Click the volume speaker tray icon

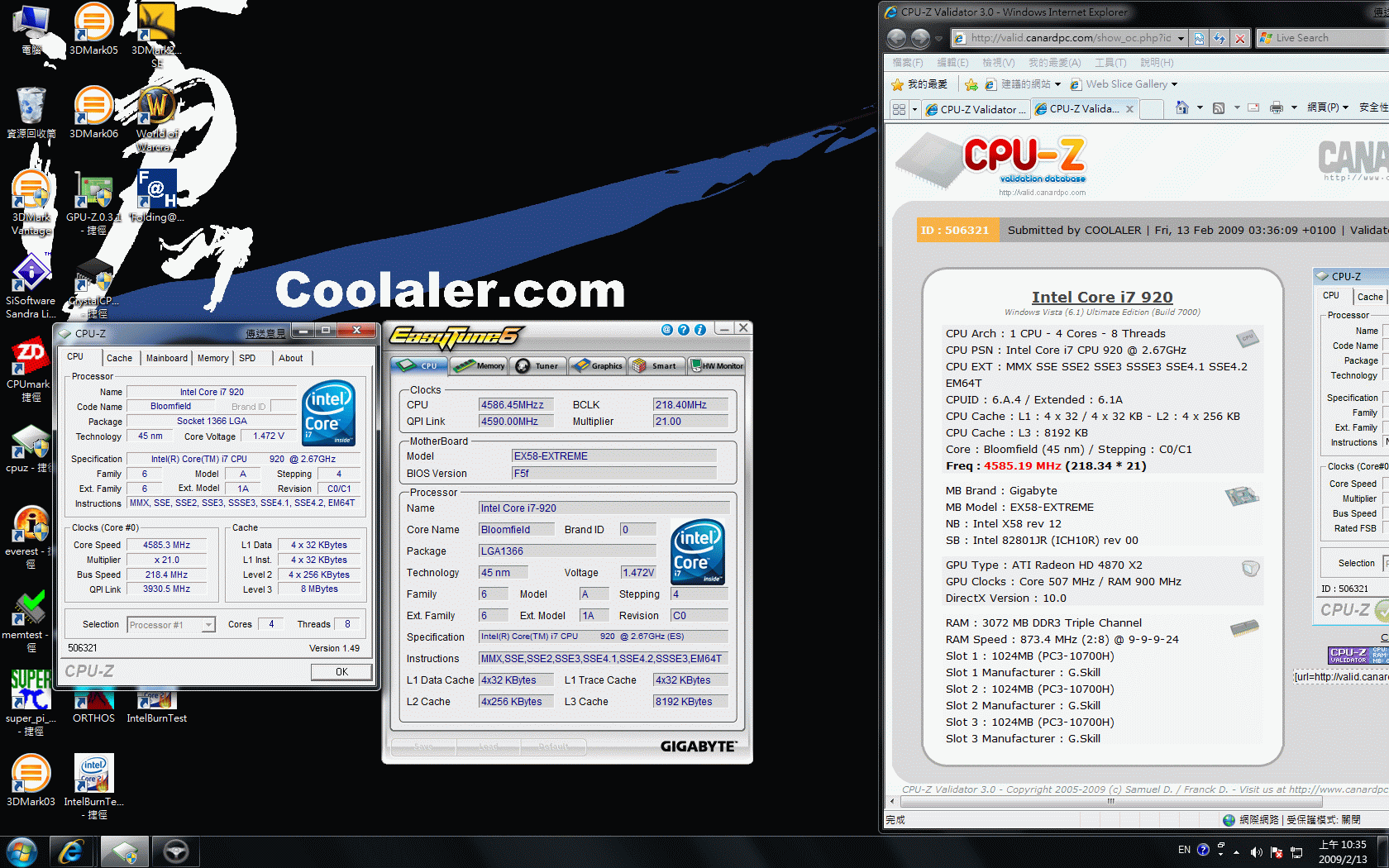coord(1256,851)
